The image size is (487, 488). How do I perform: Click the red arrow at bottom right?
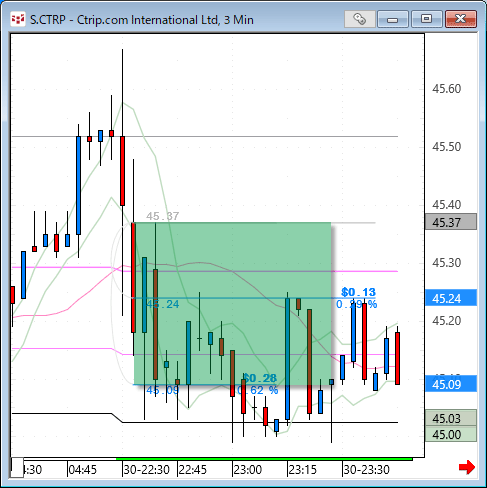point(467,467)
